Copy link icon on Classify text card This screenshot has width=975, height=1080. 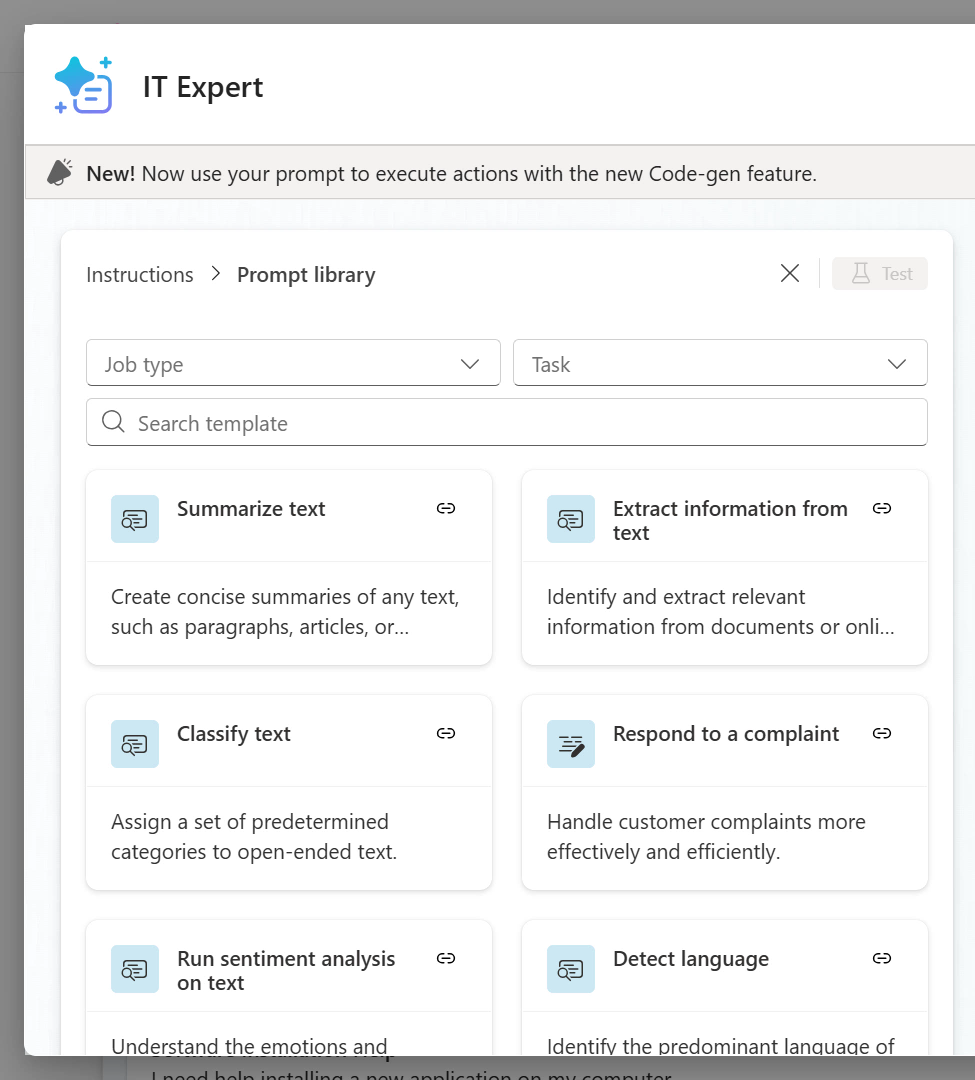[446, 734]
